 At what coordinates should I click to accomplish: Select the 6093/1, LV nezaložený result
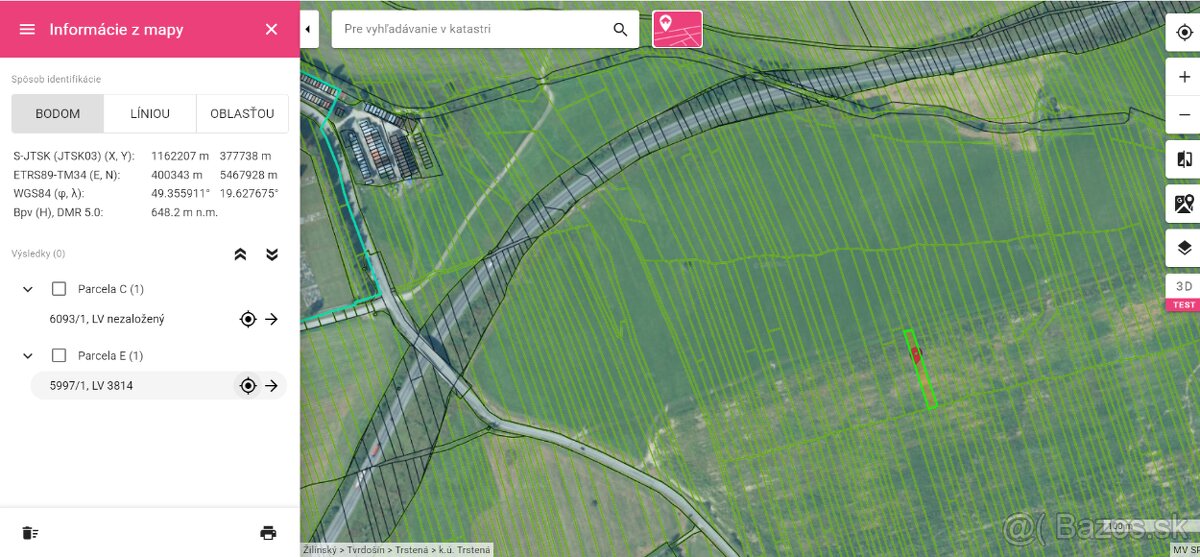tap(107, 320)
